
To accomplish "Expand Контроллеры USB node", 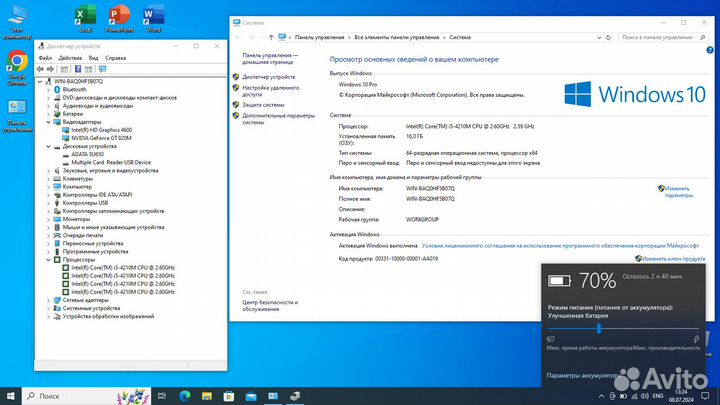I will (48, 203).
